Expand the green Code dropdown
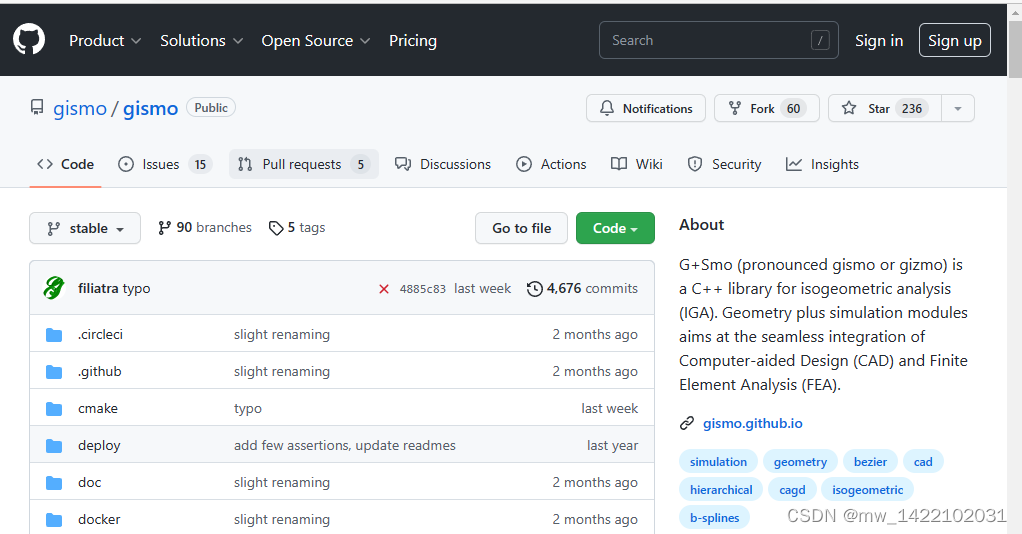Viewport: 1022px width, 534px height. click(x=615, y=228)
